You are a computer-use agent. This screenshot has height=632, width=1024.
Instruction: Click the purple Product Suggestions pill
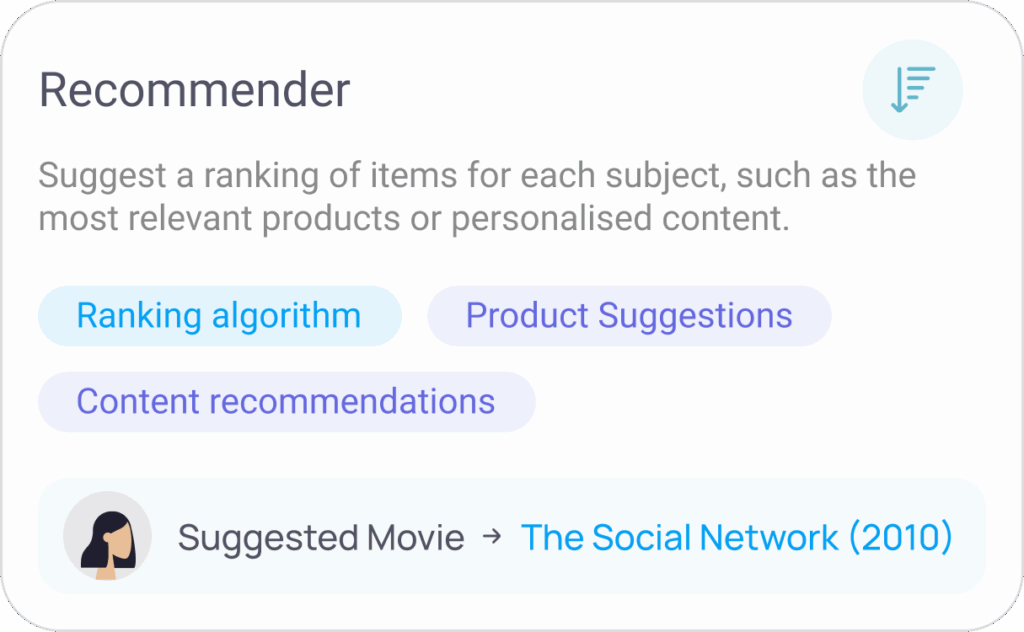point(629,316)
